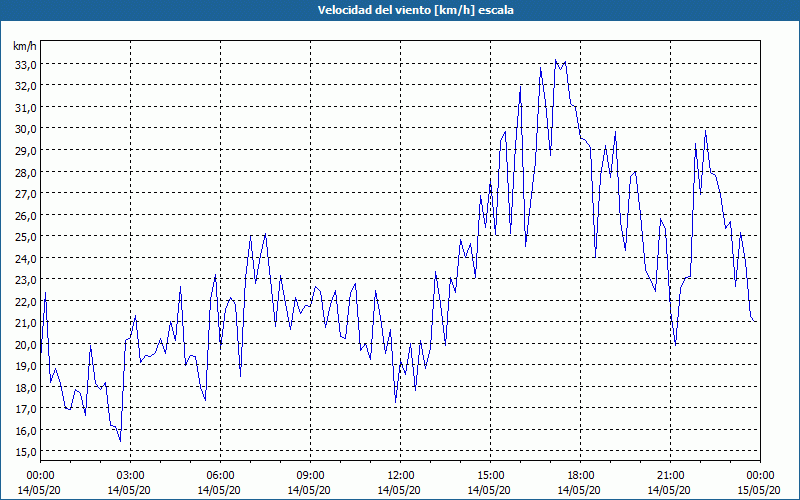The height and width of the screenshot is (500, 800).
Task: Click the '14/05/20' date under 03:00
Action: 130,490
